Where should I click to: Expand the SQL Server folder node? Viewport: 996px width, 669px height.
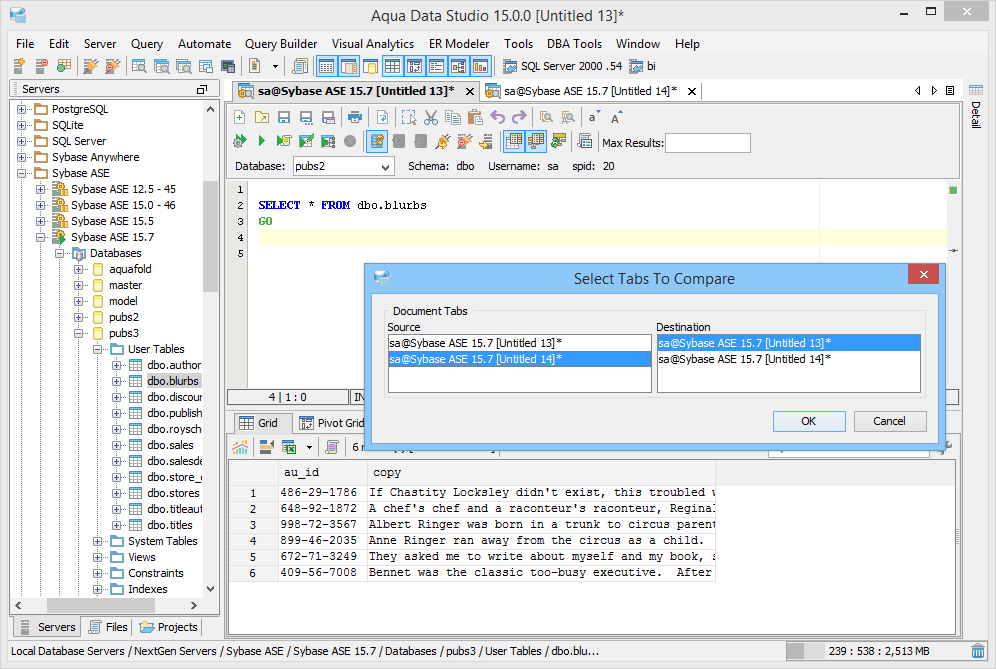tap(22, 141)
